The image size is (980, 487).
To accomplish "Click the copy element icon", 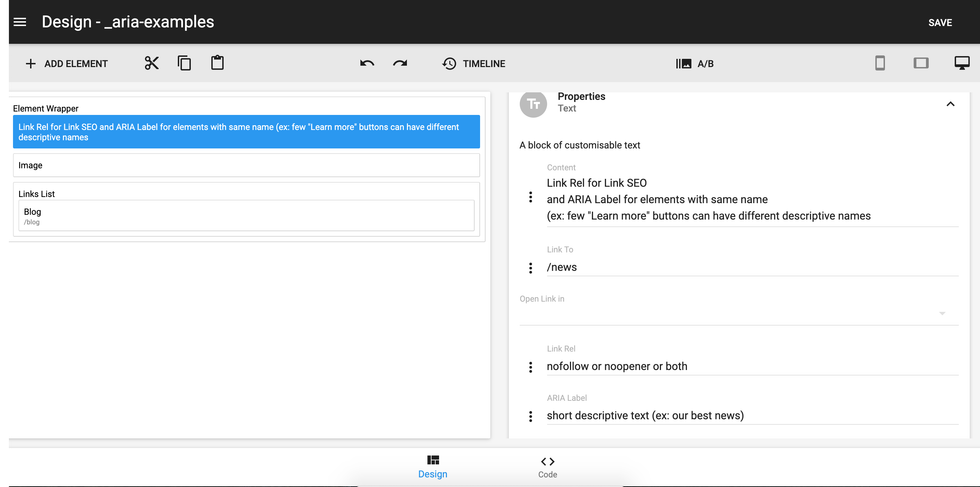I will point(184,63).
